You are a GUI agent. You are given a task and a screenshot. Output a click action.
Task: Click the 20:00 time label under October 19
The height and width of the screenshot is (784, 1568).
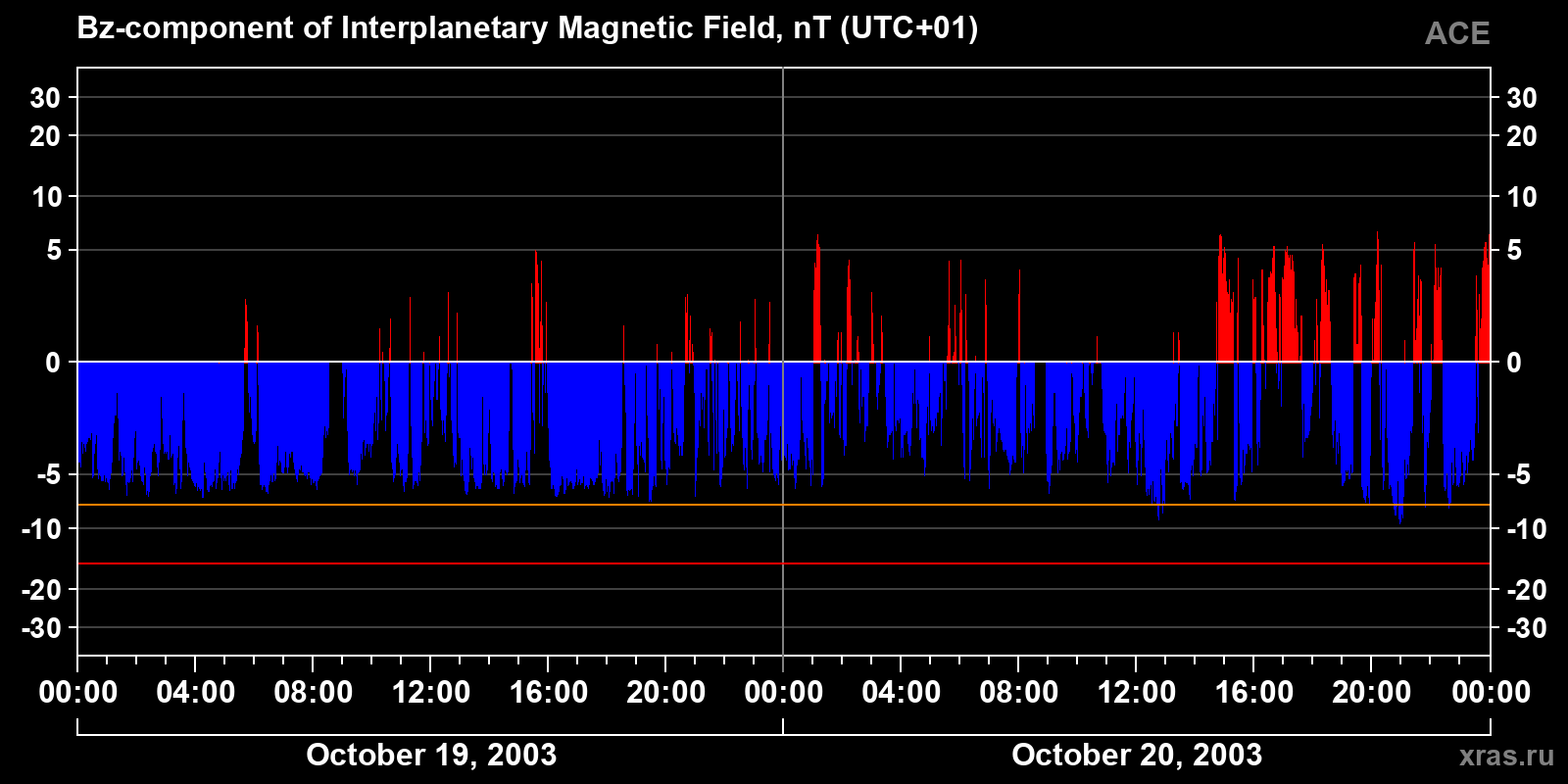click(666, 692)
